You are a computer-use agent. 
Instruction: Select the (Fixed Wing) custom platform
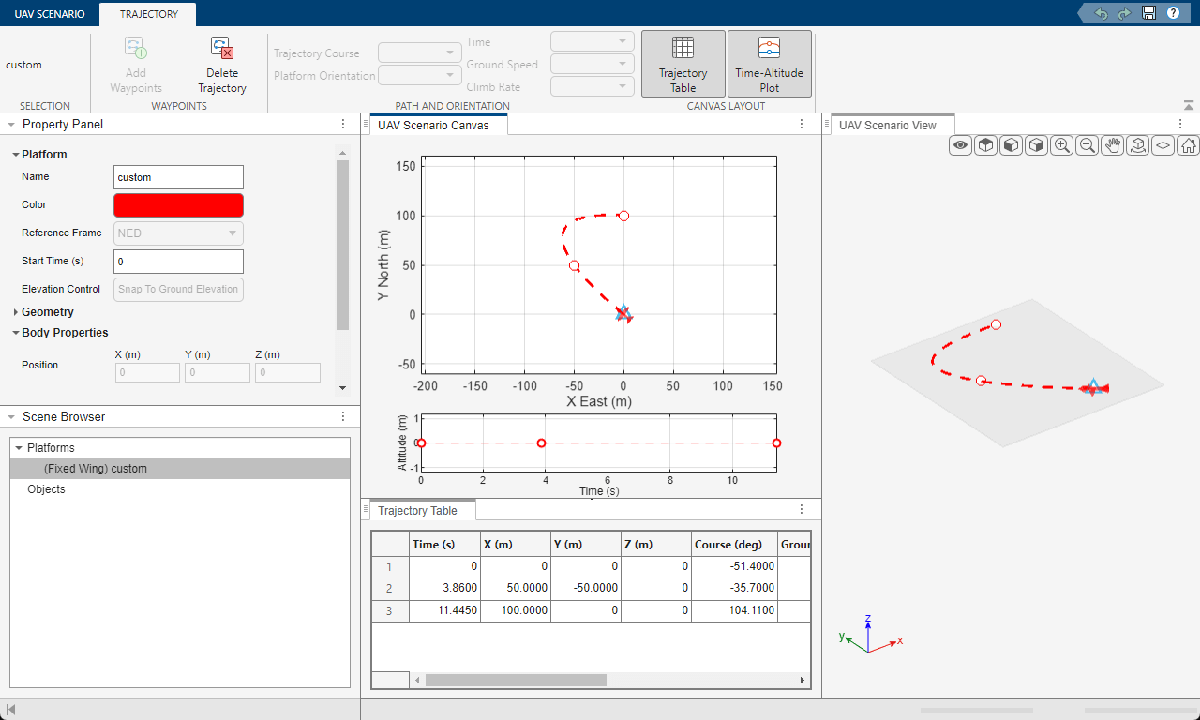pos(94,467)
